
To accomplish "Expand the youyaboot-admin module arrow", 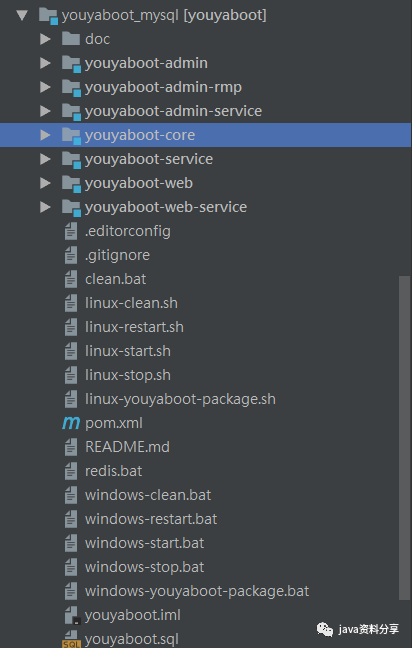I will tap(45, 63).
